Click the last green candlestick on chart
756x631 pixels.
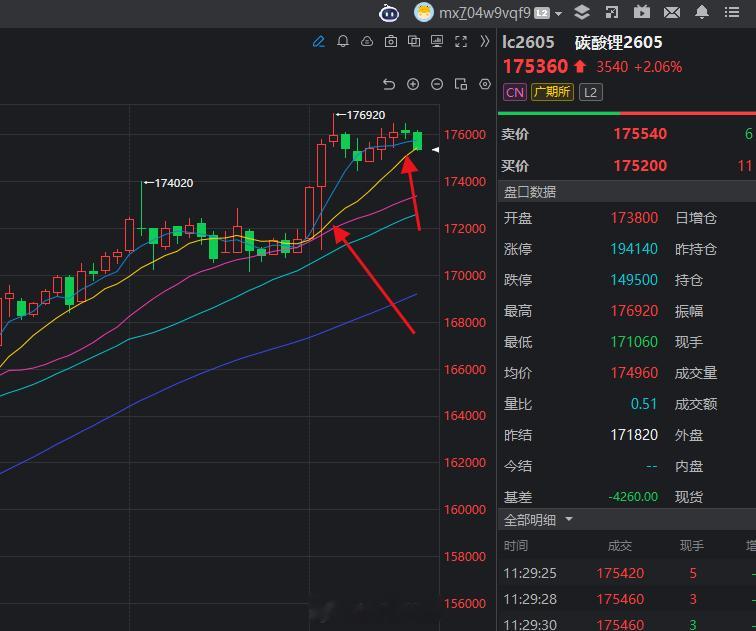click(x=417, y=140)
